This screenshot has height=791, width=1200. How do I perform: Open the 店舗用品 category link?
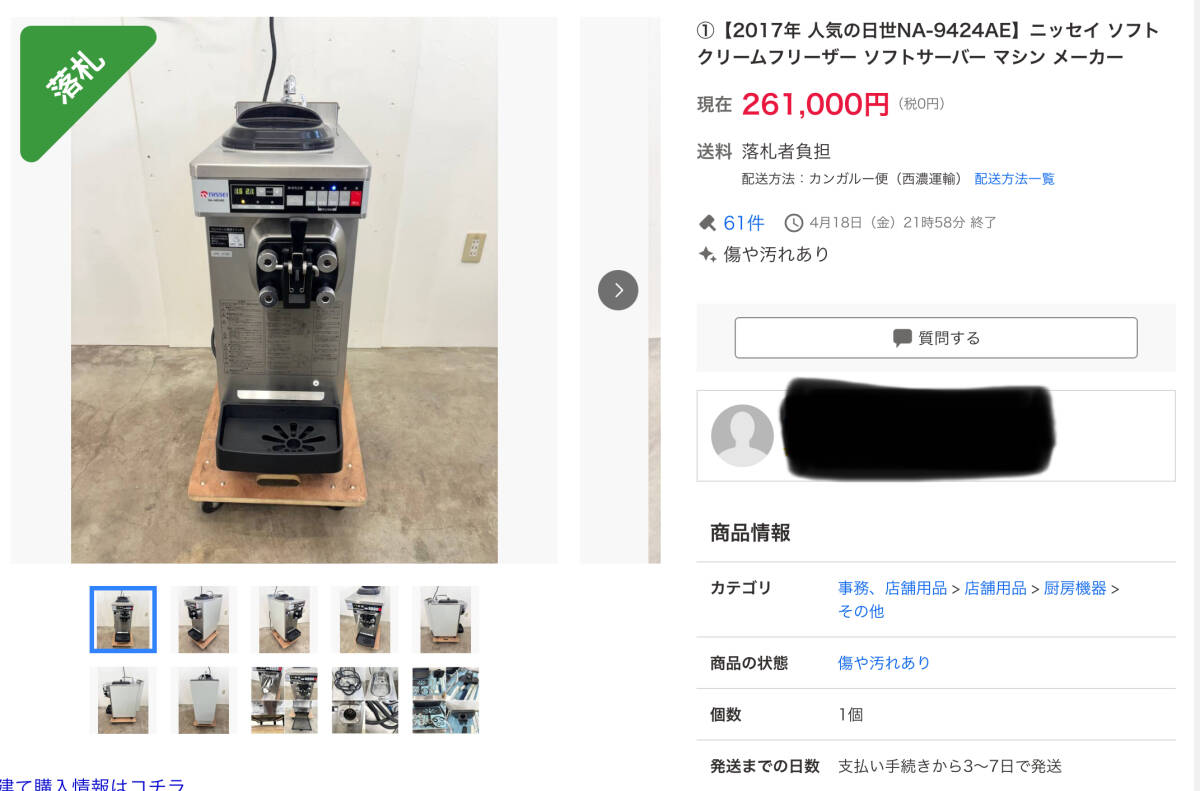995,588
